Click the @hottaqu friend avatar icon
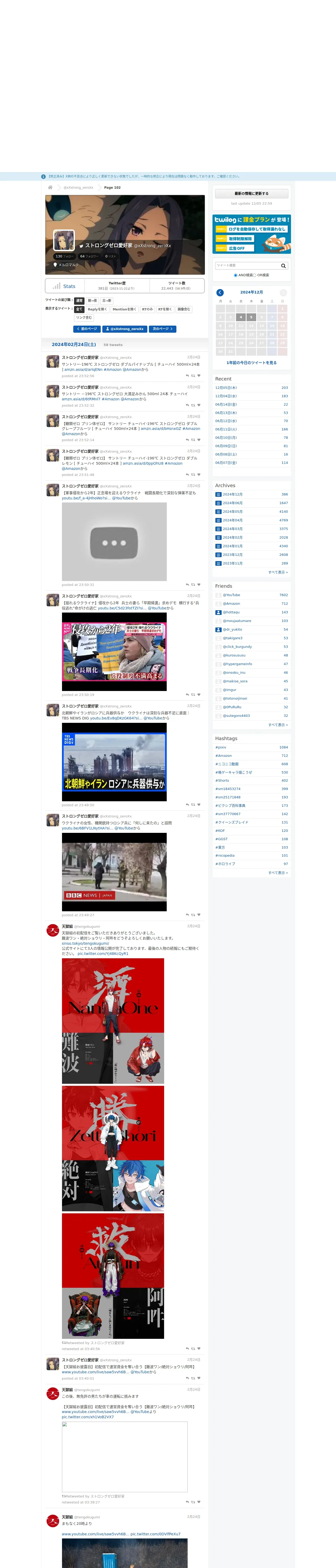The image size is (336, 1568). tap(218, 612)
